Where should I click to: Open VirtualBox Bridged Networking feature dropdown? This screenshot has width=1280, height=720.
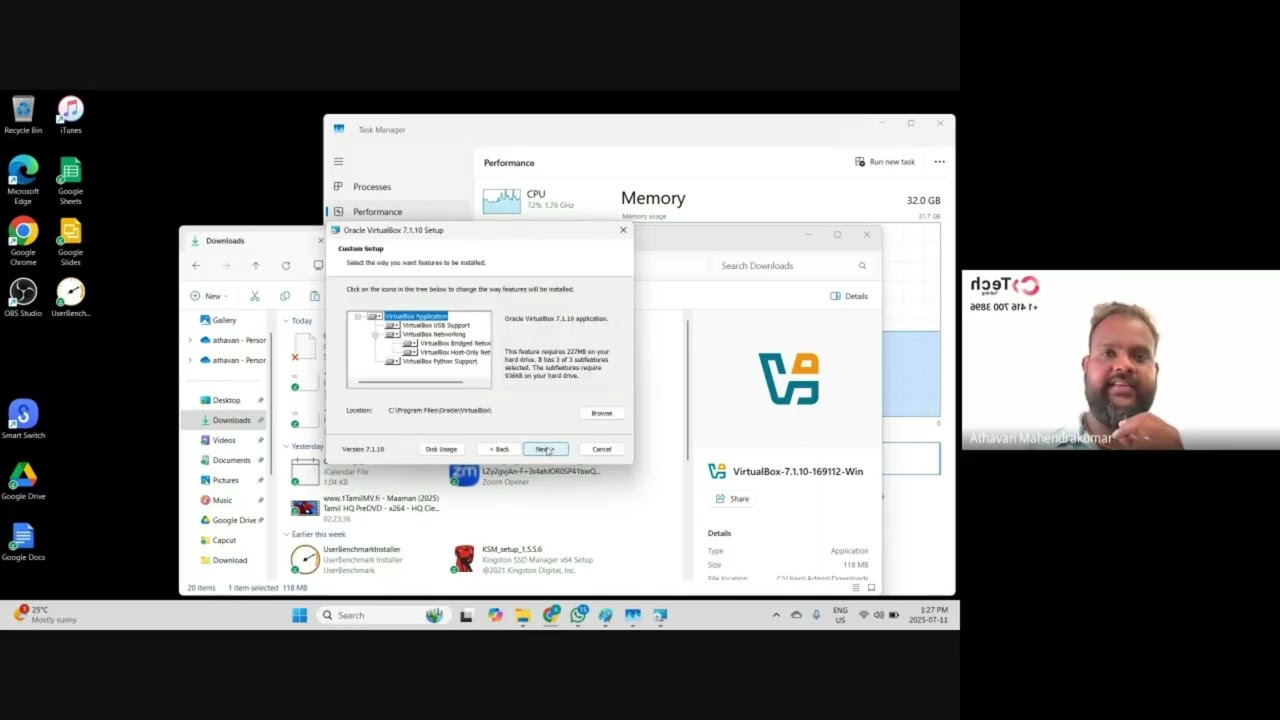(410, 343)
